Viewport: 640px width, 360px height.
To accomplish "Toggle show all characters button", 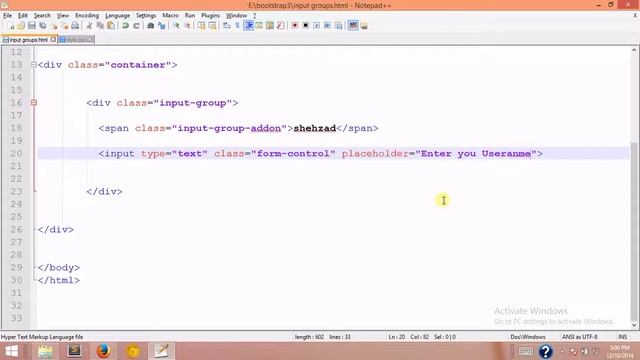I will click(237, 26).
